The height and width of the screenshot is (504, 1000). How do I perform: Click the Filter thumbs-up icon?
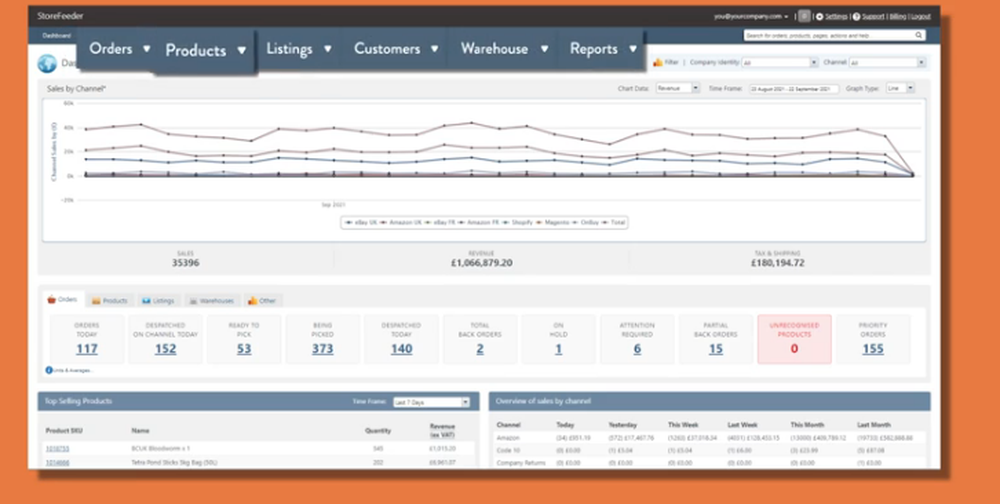(658, 63)
